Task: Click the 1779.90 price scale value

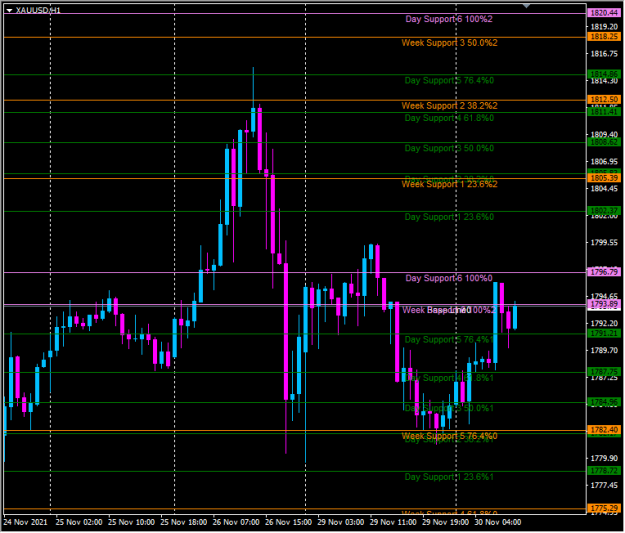Action: click(604, 458)
